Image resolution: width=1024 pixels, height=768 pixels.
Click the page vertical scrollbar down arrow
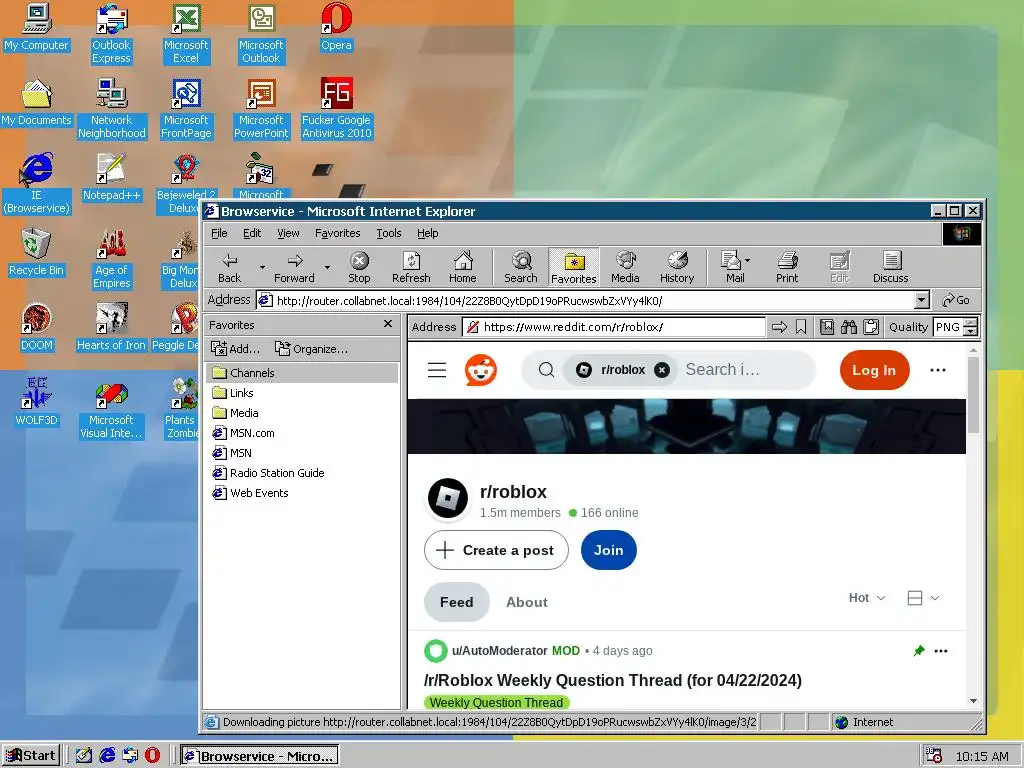(974, 701)
